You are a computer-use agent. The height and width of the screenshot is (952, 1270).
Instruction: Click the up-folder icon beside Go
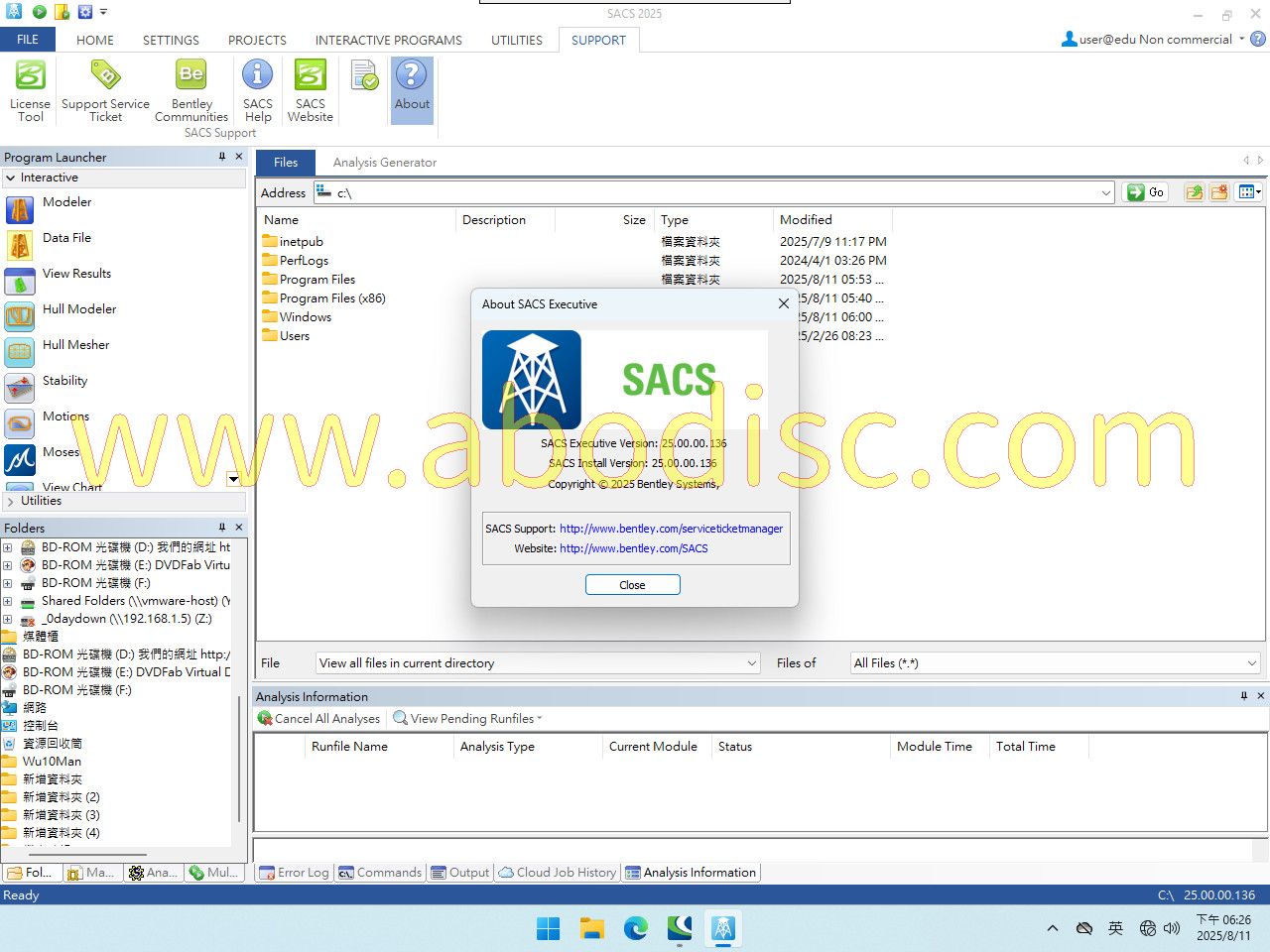click(1195, 192)
